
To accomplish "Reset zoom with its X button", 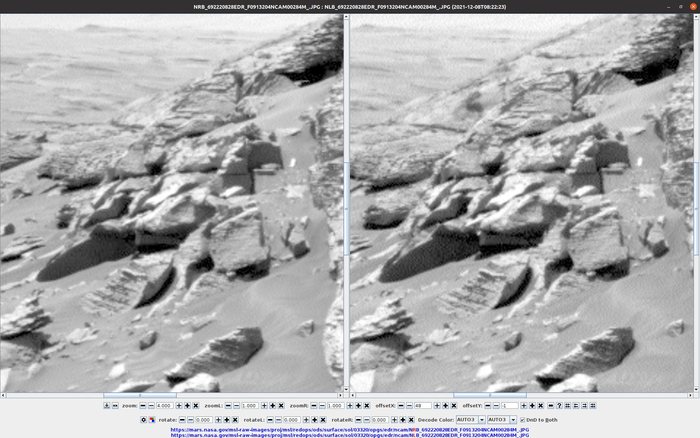I will [196, 406].
